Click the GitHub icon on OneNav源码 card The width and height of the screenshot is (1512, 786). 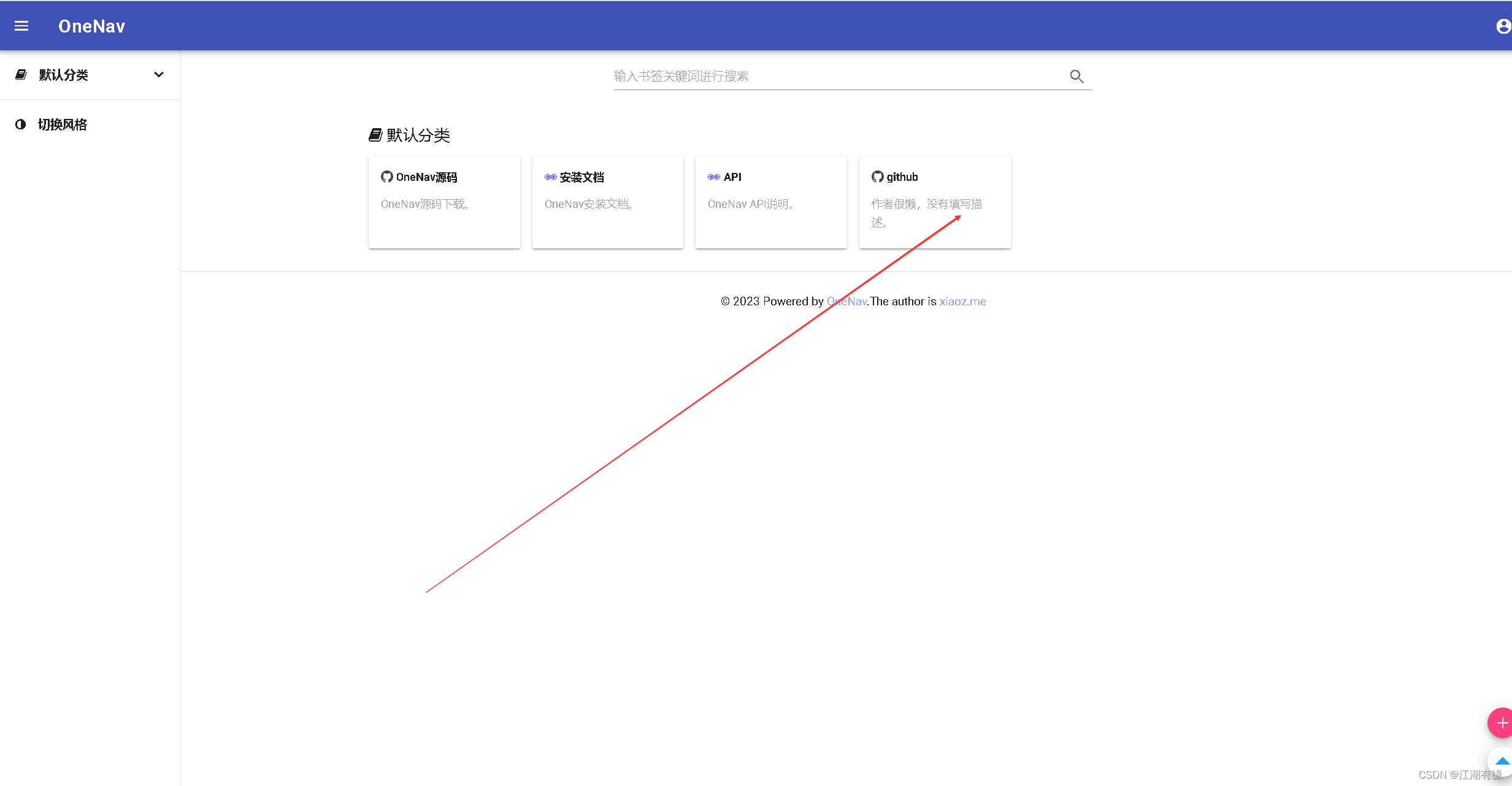pos(387,177)
